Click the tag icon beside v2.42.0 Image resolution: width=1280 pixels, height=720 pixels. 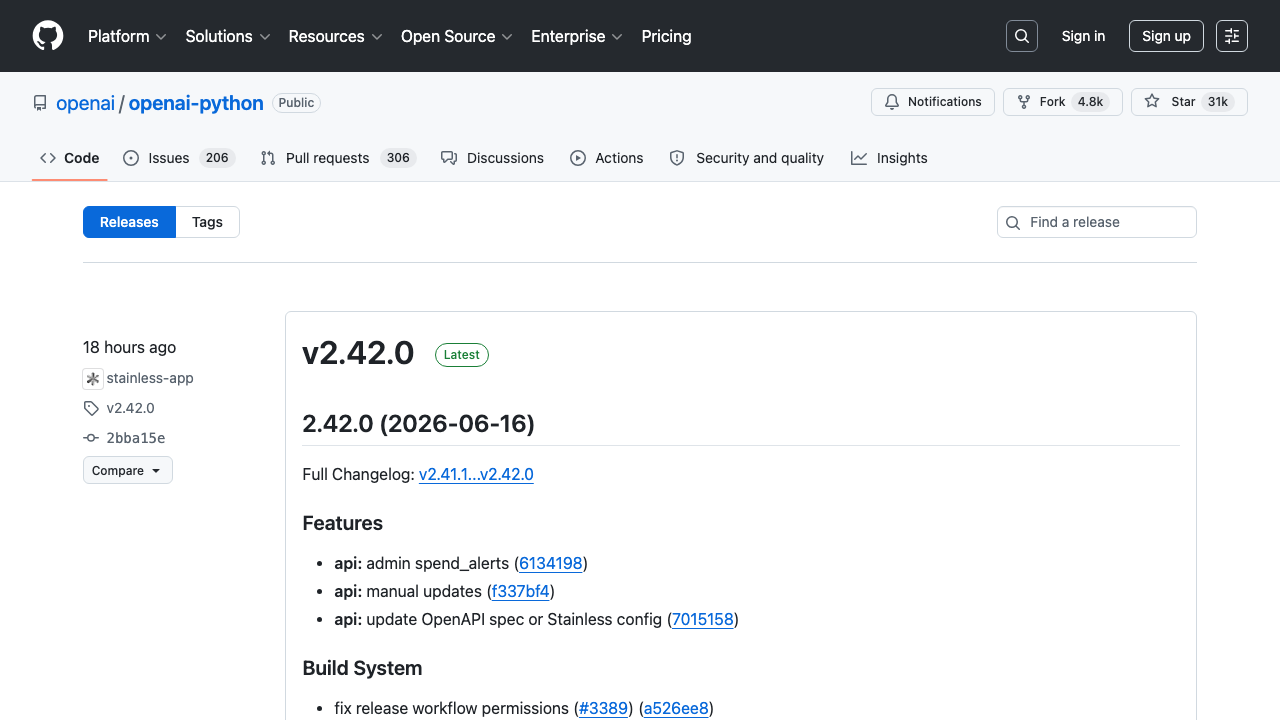point(91,408)
